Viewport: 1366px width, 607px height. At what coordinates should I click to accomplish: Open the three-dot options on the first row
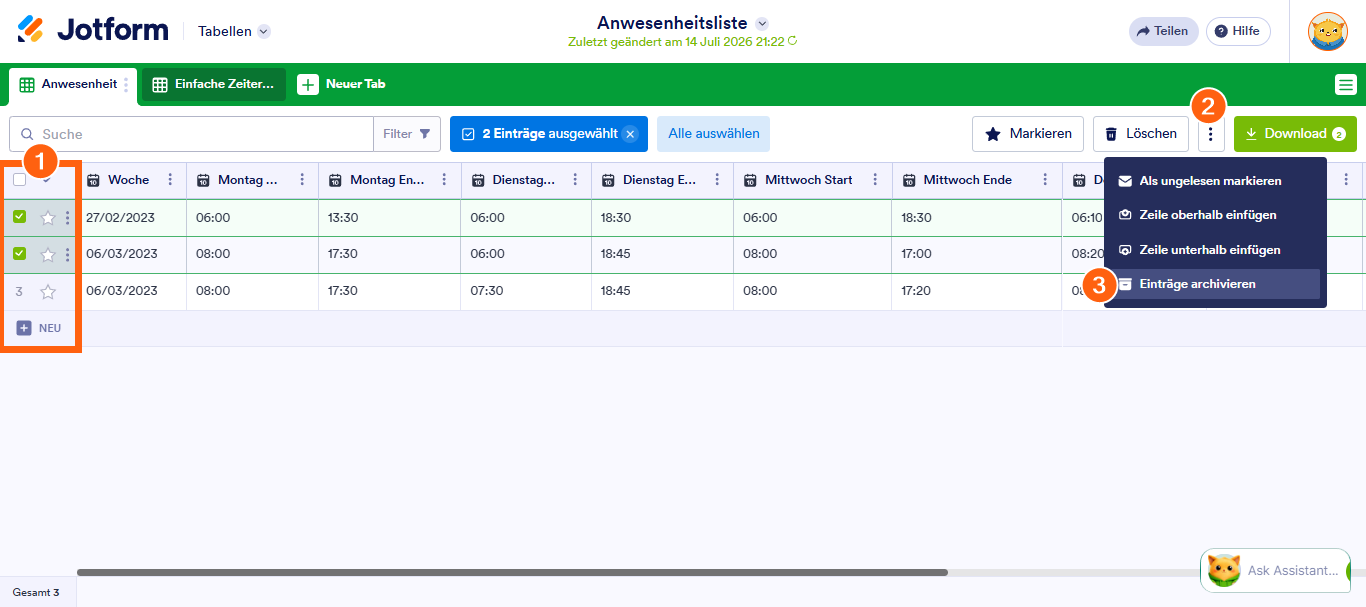[x=68, y=217]
